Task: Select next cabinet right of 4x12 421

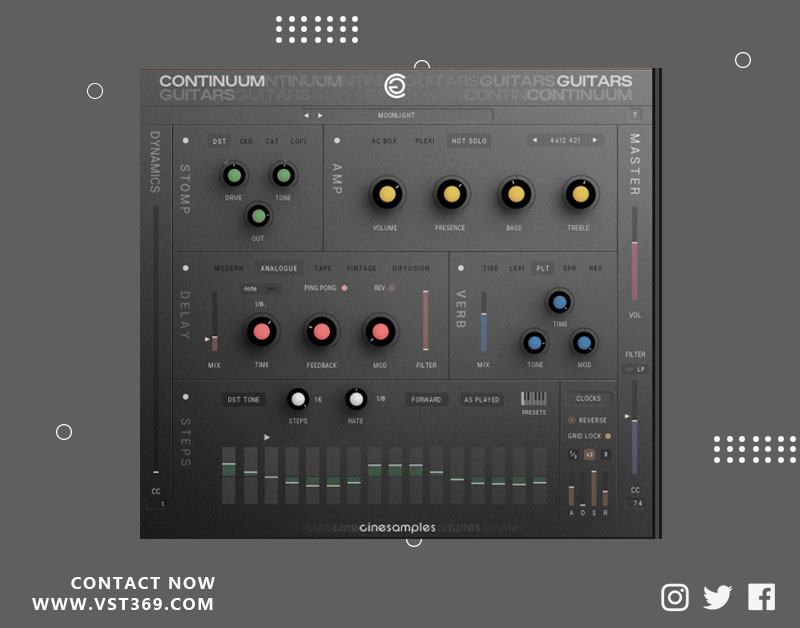Action: 594,140
